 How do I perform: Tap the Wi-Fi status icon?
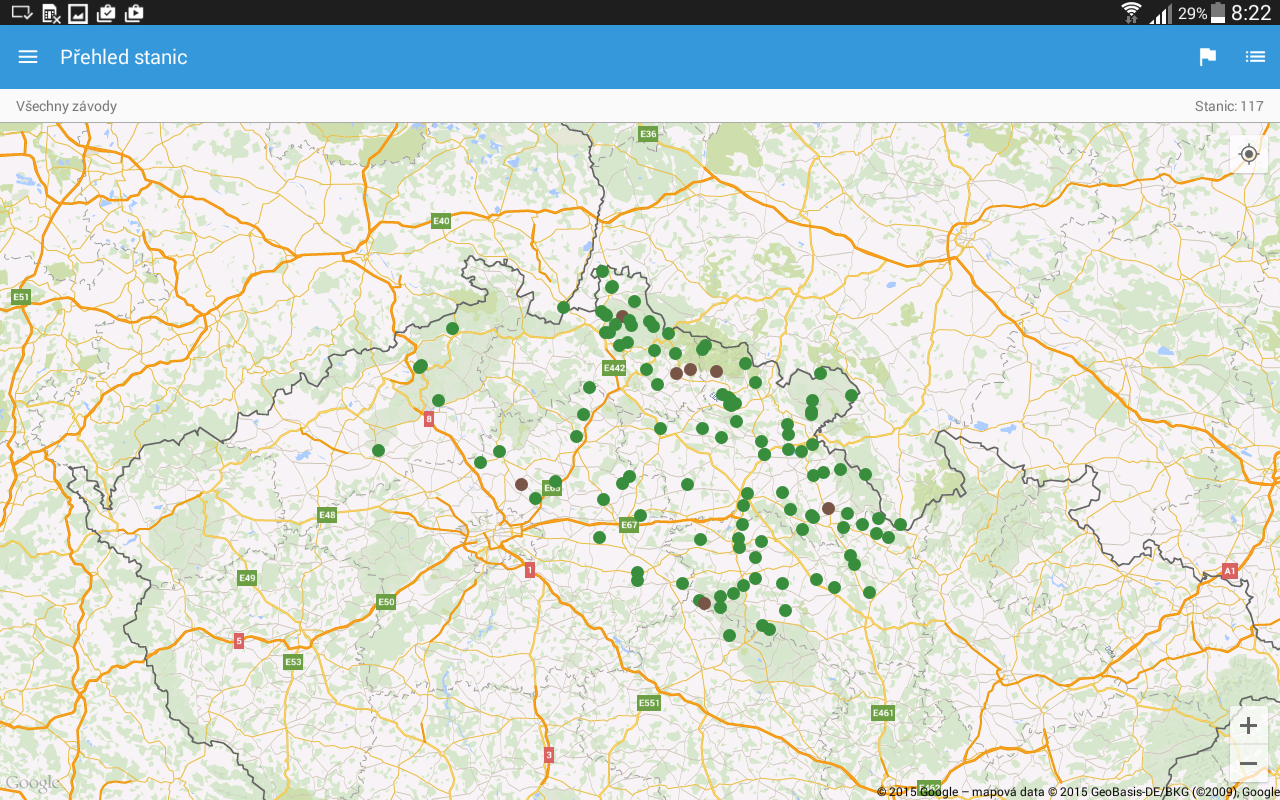pyautogui.click(x=1131, y=13)
